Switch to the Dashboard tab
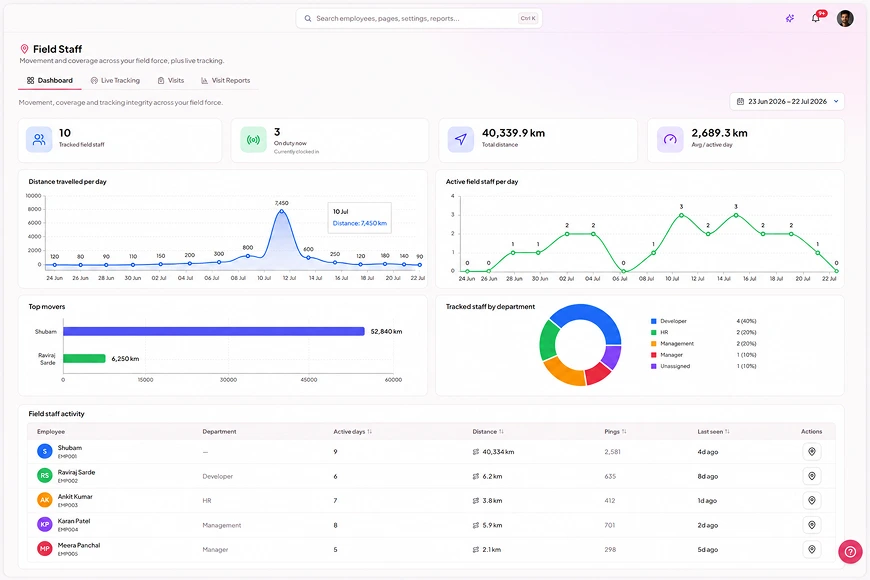 tap(50, 80)
